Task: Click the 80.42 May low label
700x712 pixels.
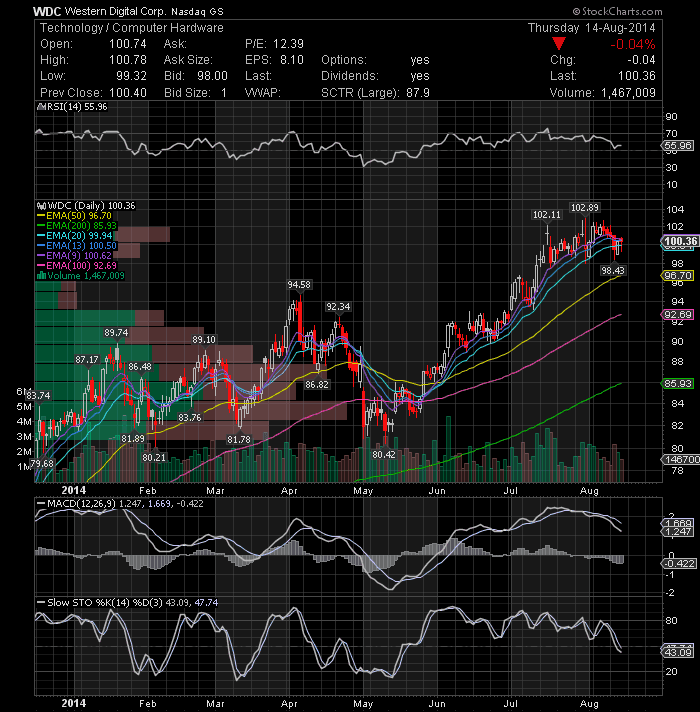Action: coord(384,455)
